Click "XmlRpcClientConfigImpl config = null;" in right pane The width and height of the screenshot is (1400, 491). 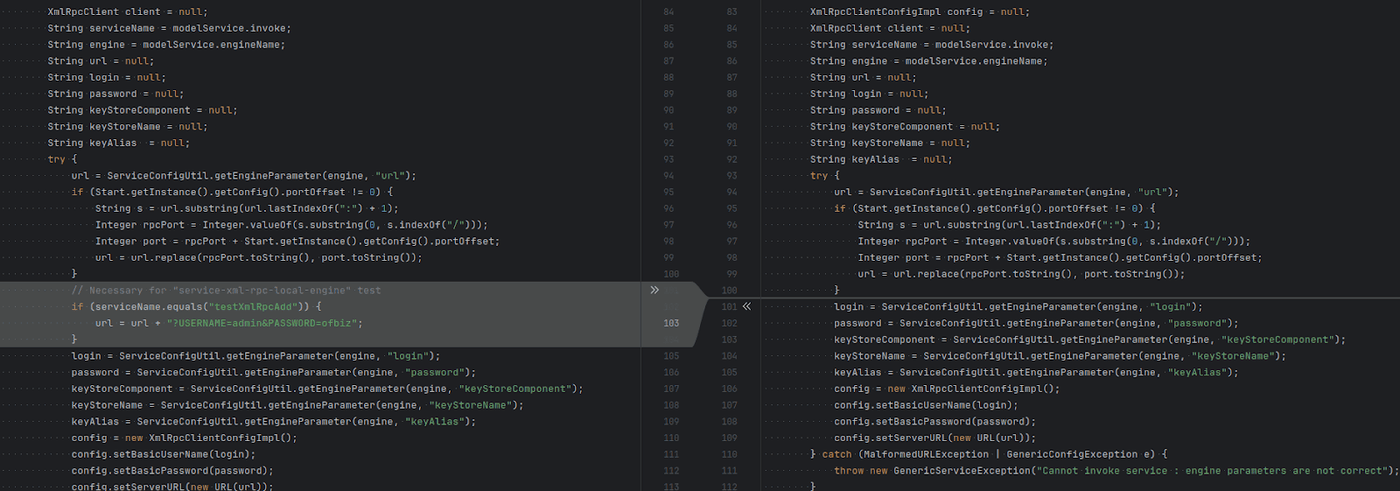point(919,12)
